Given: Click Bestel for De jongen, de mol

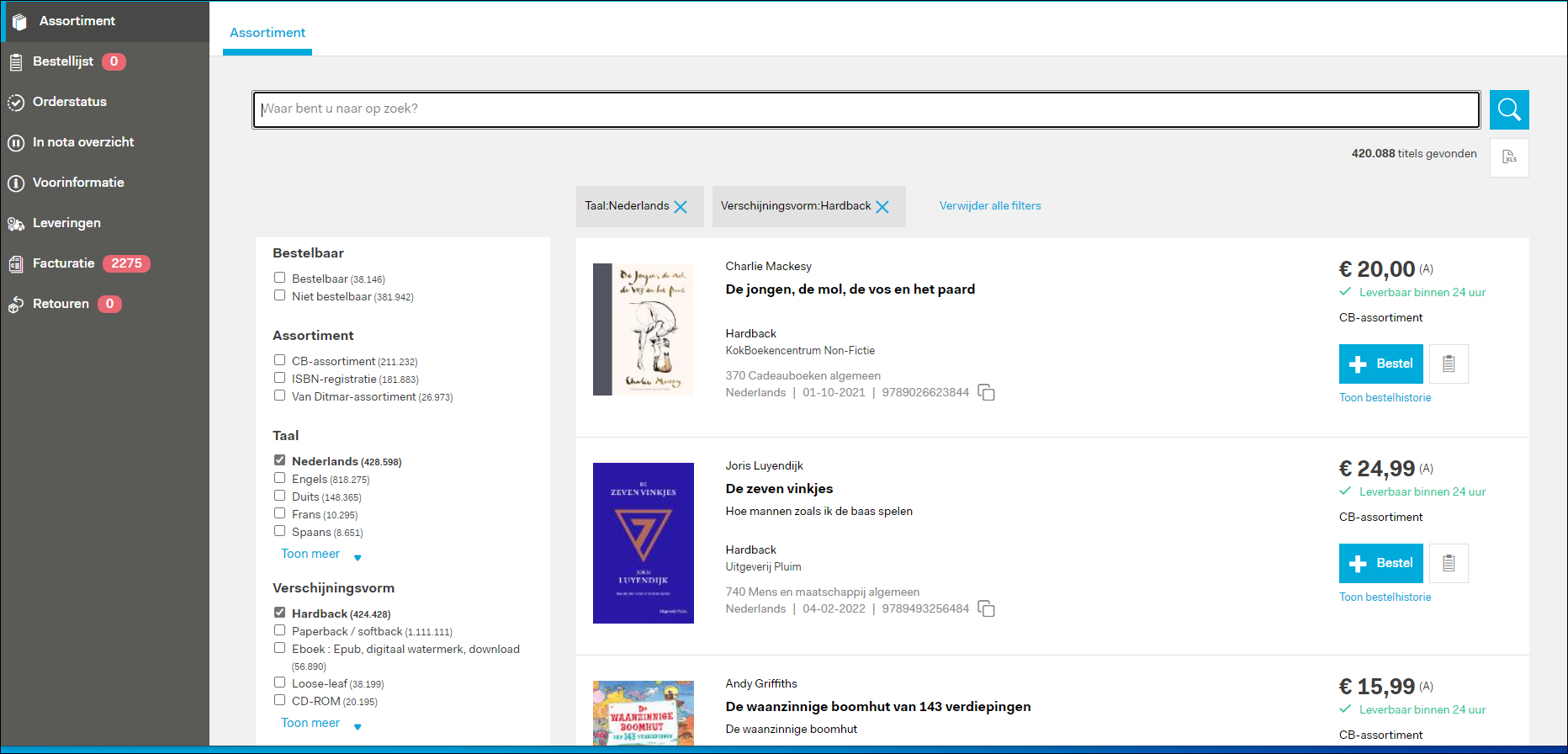Looking at the screenshot, I should pyautogui.click(x=1381, y=364).
